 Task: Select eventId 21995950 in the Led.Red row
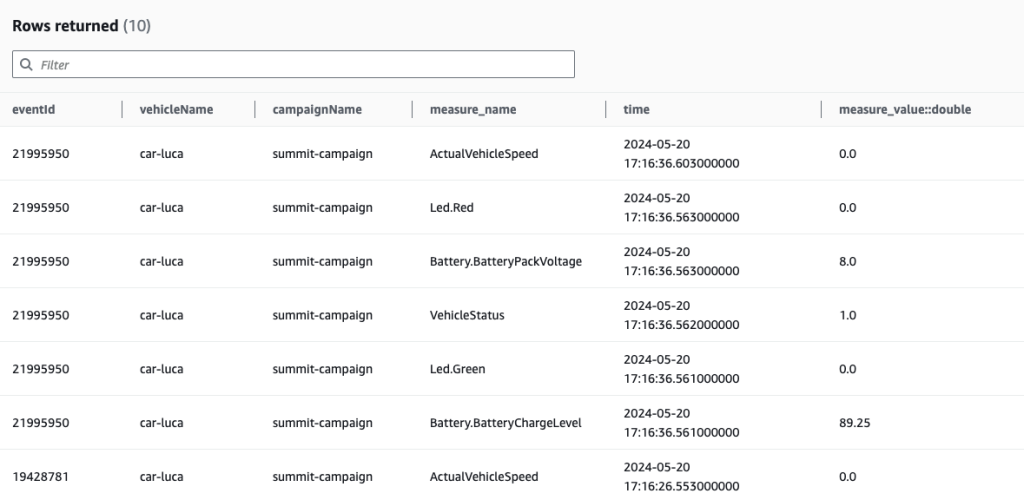[40, 208]
